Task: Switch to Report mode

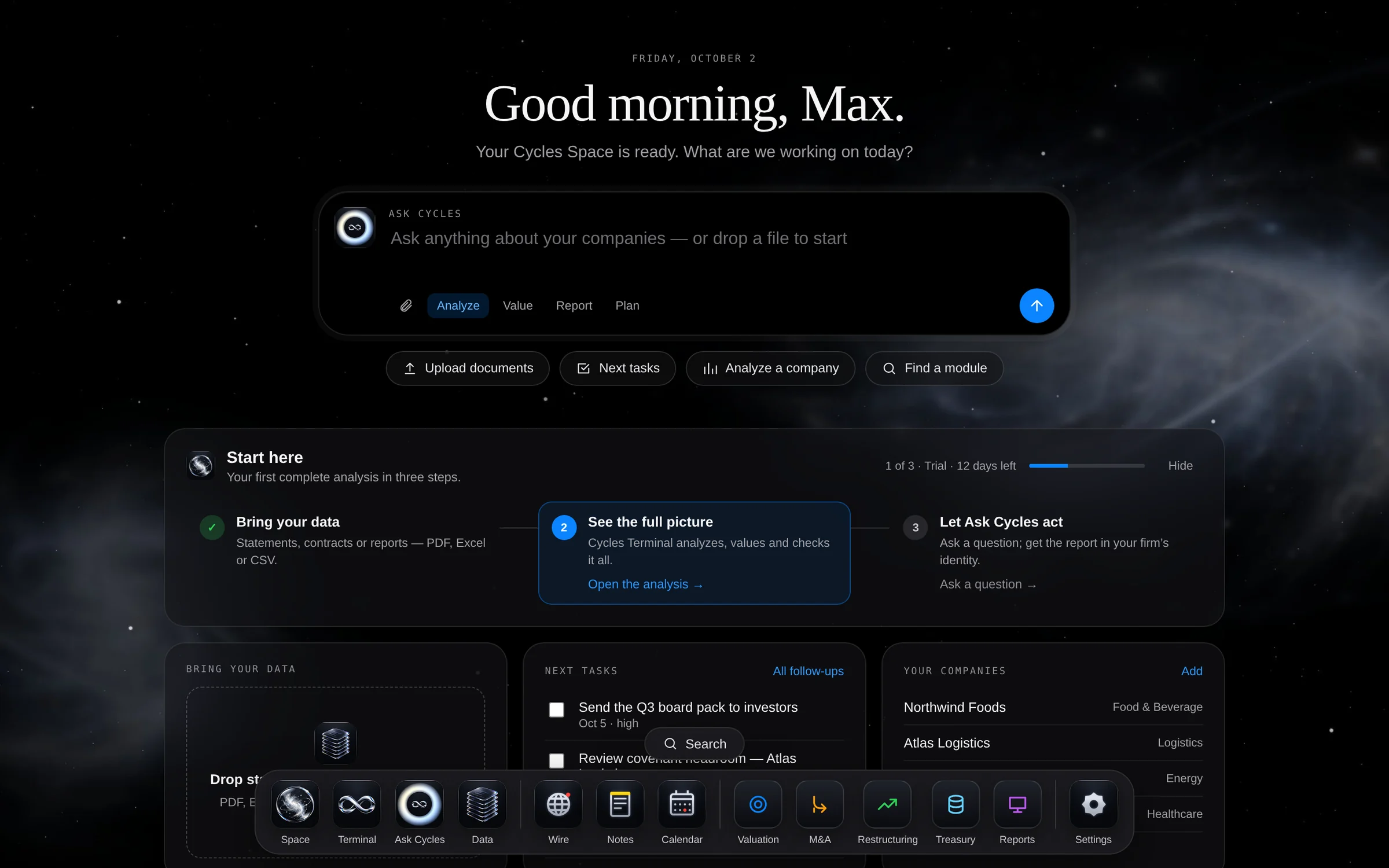Action: [574, 306]
